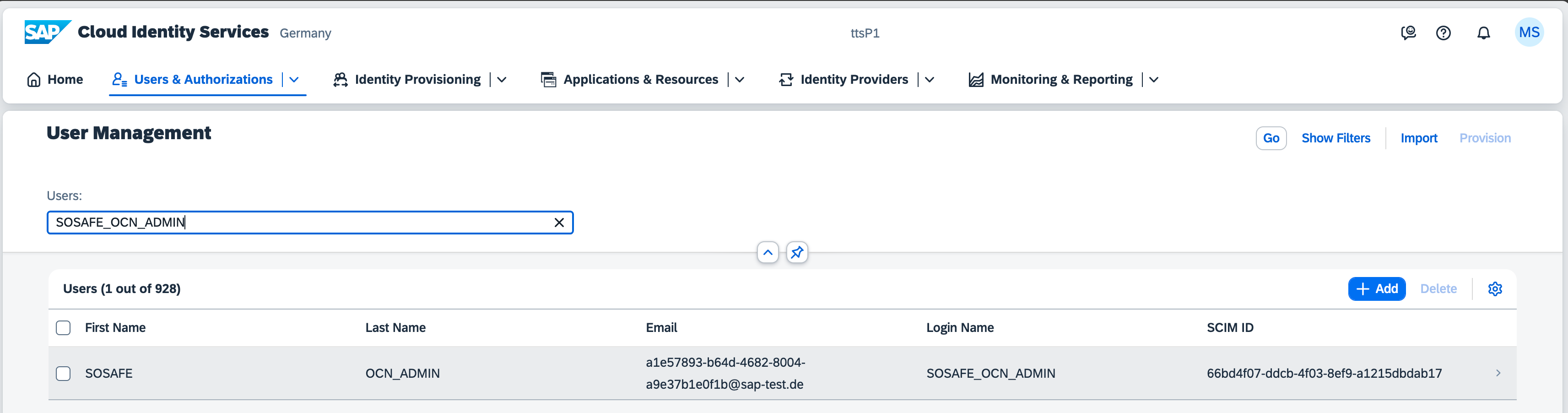Image resolution: width=1568 pixels, height=413 pixels.
Task: Click the Show Filters link
Action: (x=1336, y=138)
